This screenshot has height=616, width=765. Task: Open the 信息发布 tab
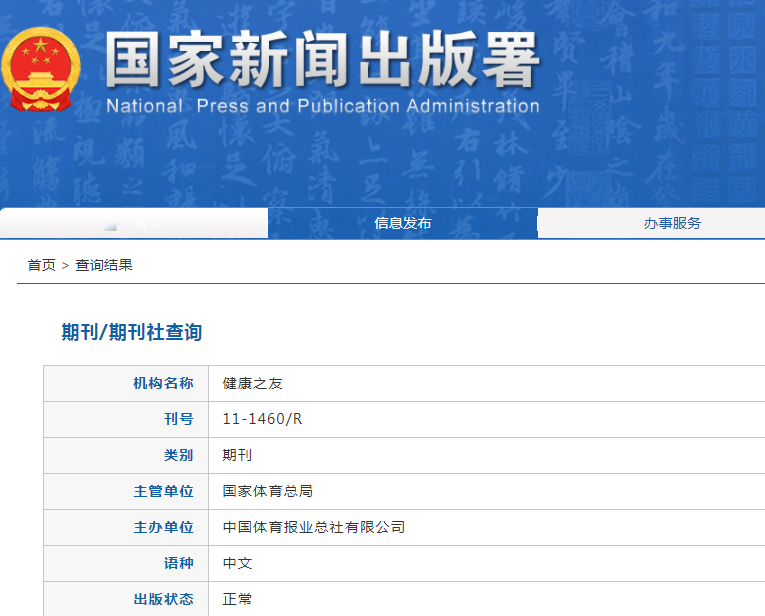pyautogui.click(x=402, y=223)
